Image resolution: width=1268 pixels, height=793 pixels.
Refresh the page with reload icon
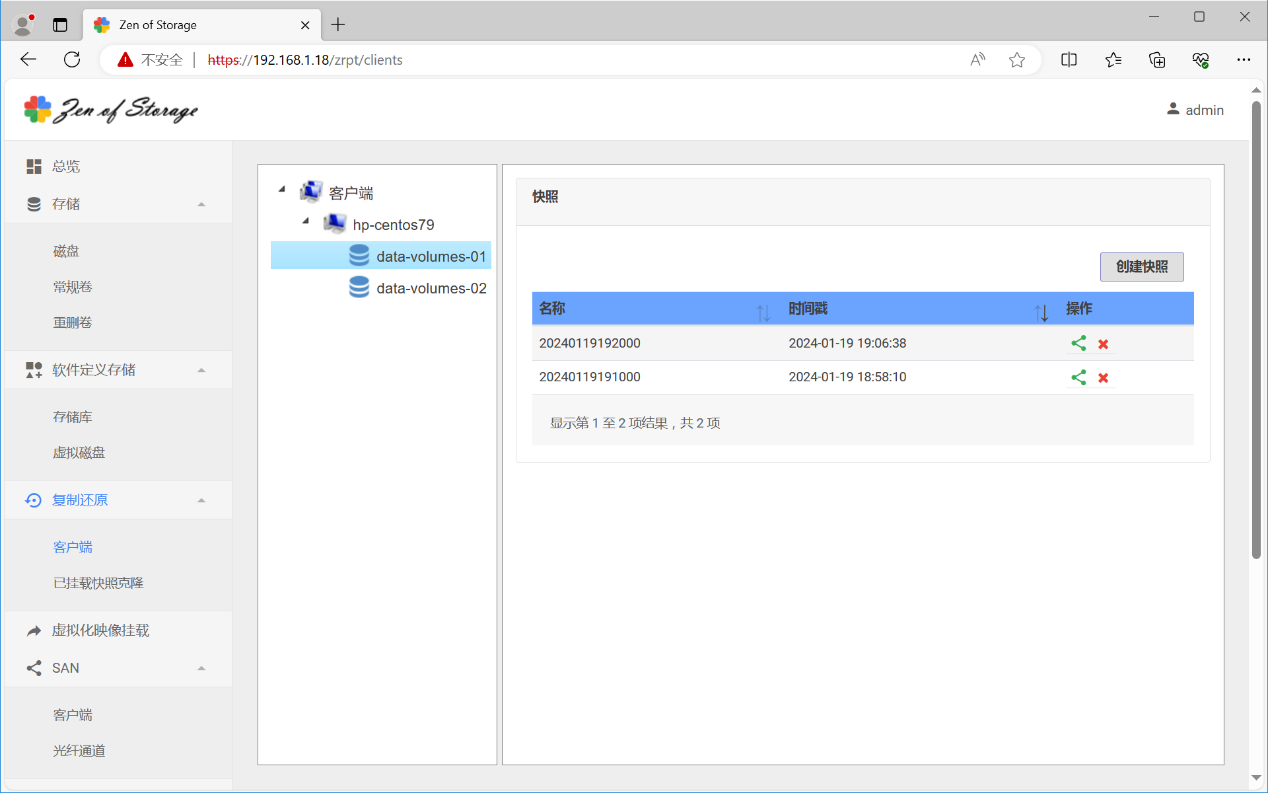click(72, 60)
